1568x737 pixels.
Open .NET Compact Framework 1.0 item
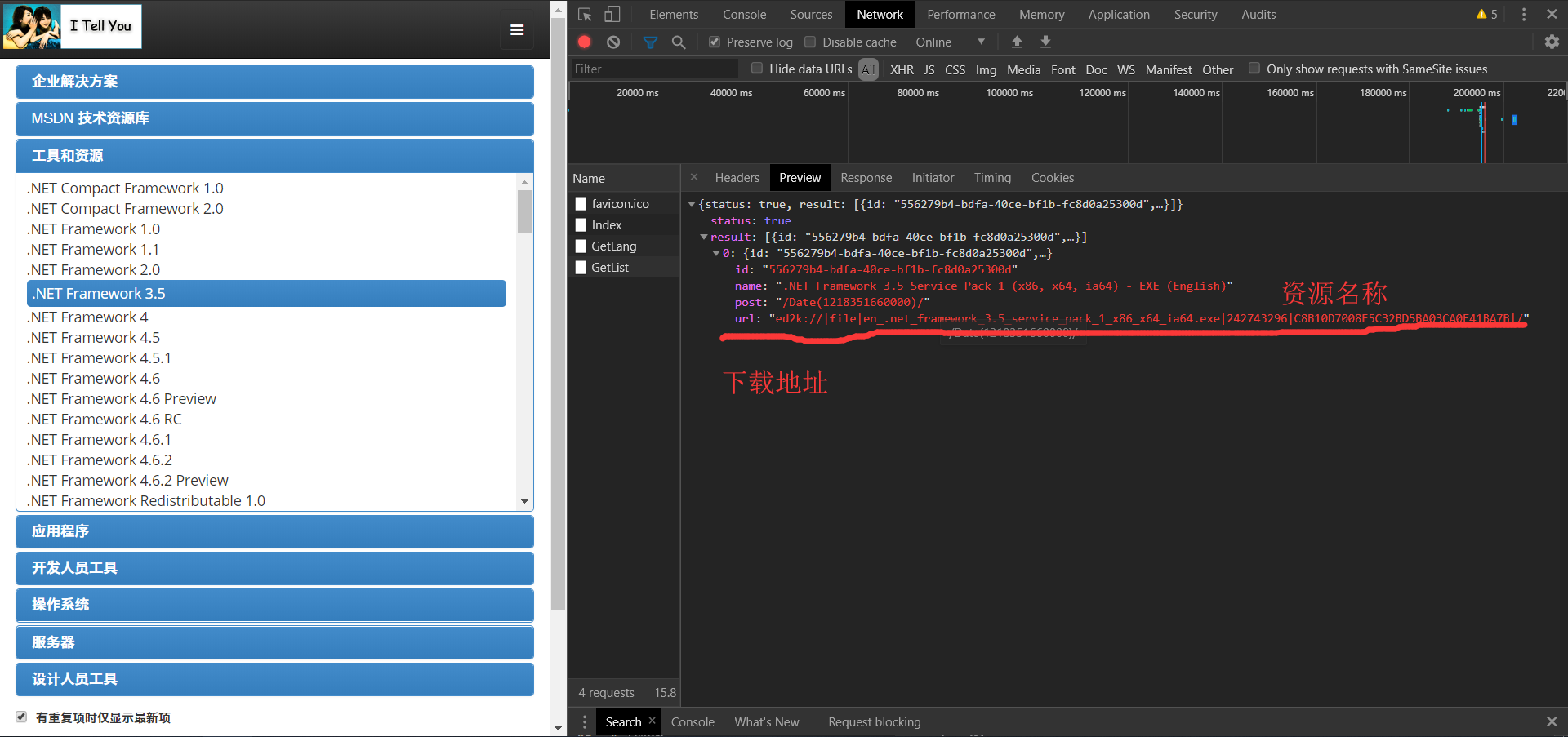125,188
